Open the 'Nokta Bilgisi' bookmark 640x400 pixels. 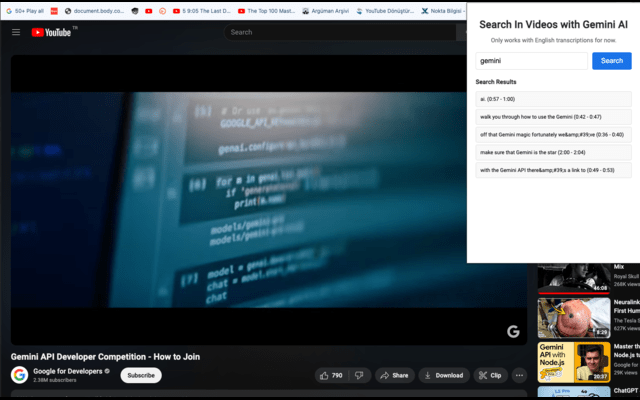tap(443, 11)
